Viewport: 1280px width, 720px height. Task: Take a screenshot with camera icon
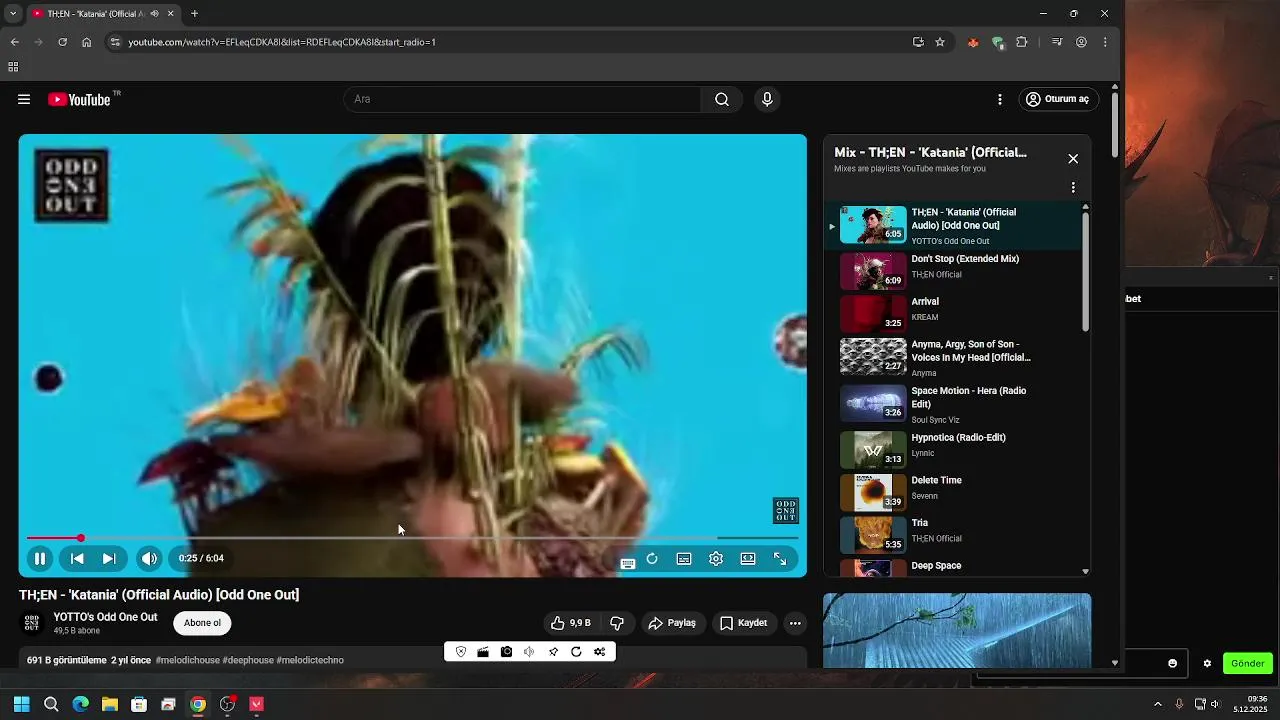coord(507,652)
